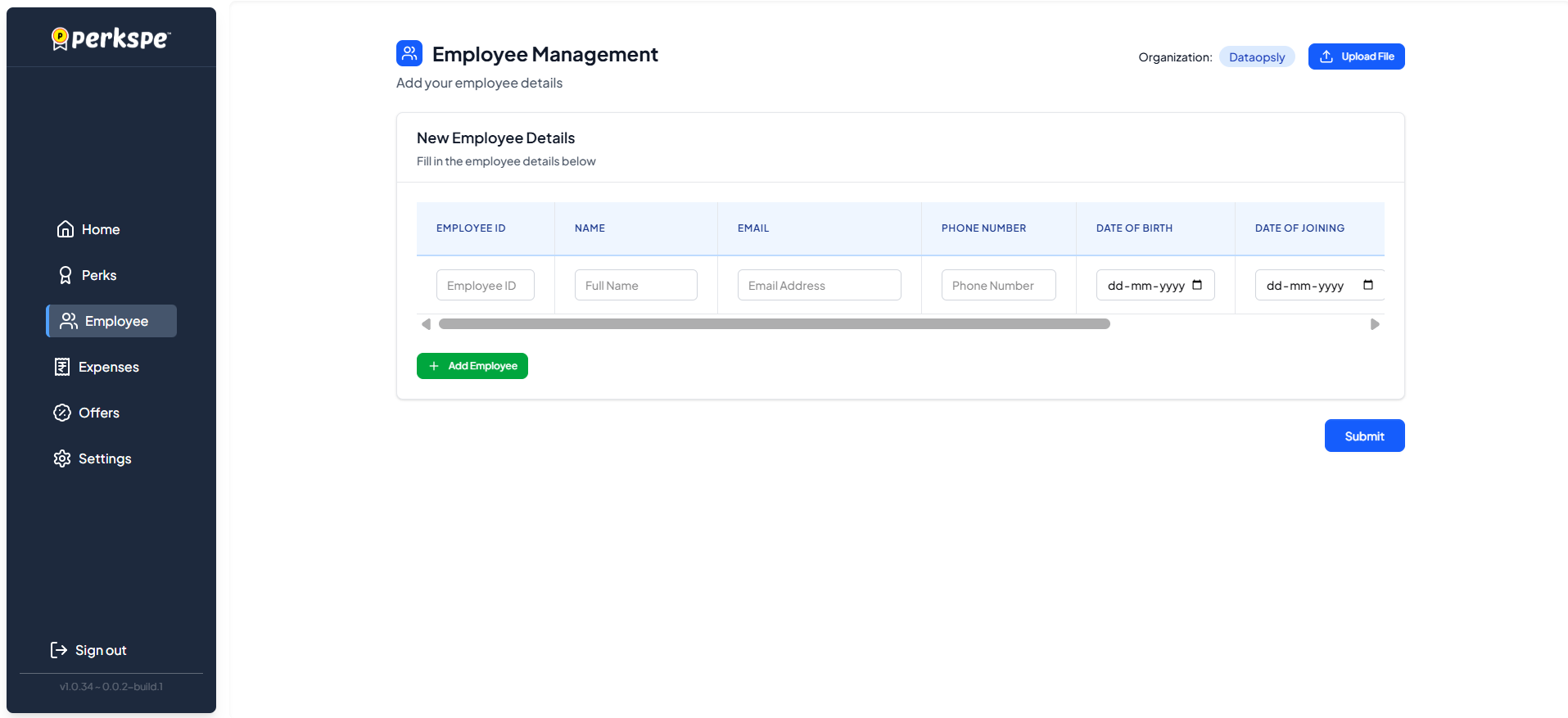Focus the Employee ID input field
The width and height of the screenshot is (1568, 718).
tap(485, 285)
